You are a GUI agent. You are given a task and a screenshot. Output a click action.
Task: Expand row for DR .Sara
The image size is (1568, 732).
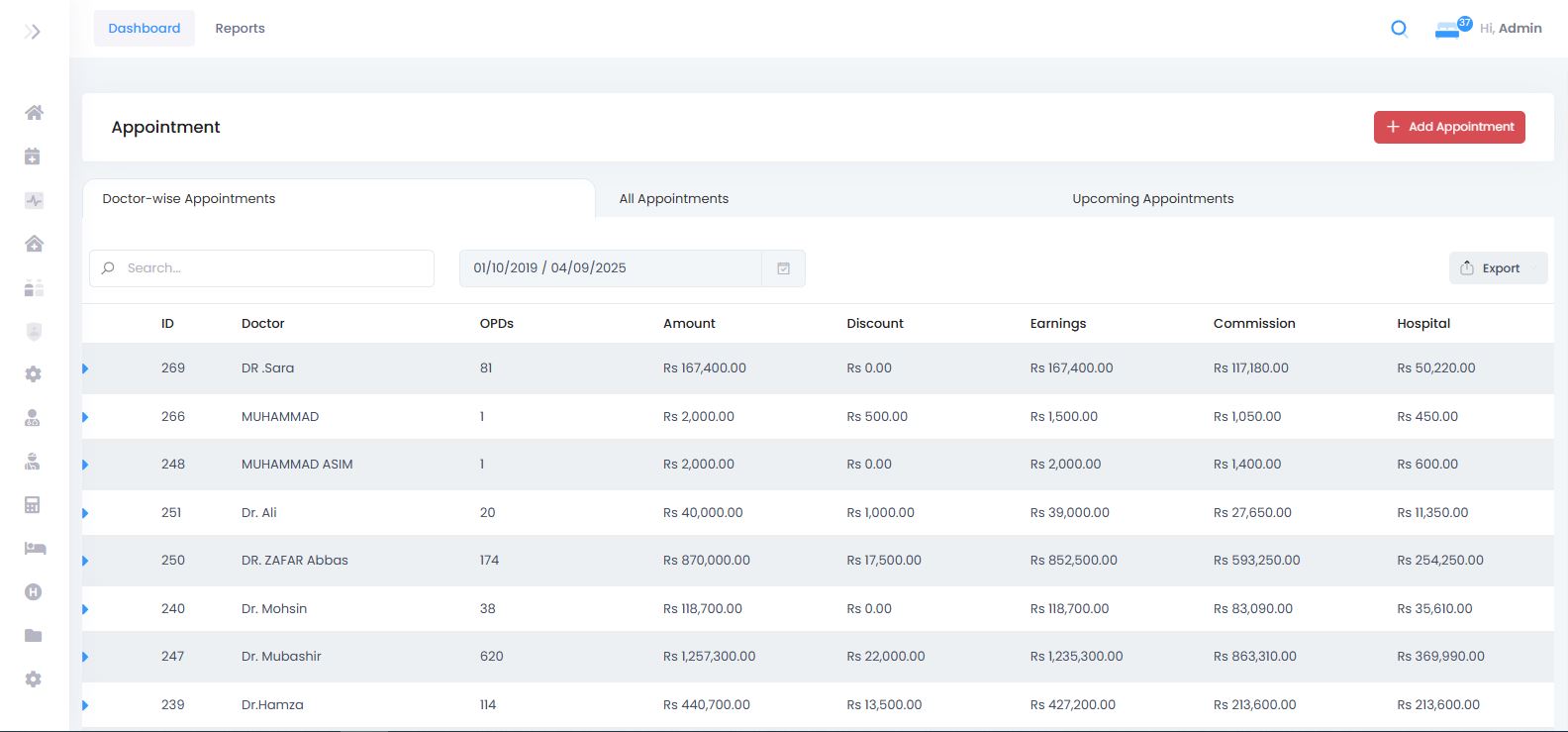point(85,368)
